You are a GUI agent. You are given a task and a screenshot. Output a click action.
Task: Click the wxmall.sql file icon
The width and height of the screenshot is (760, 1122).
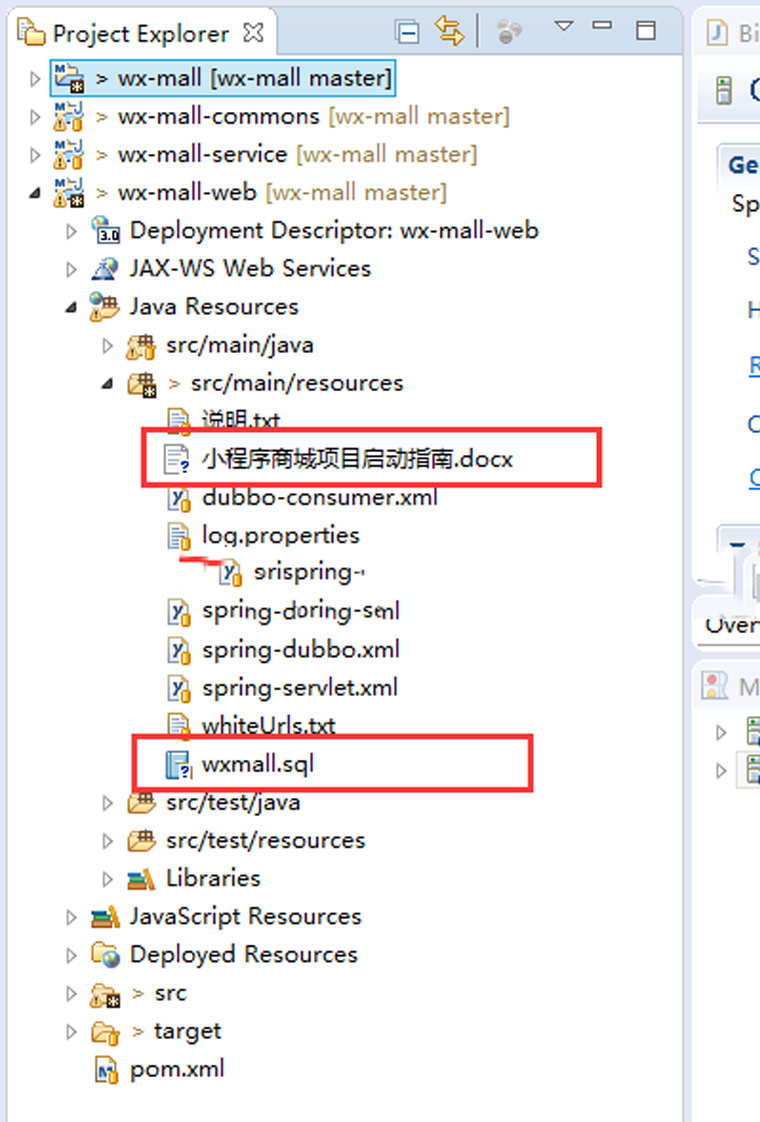point(178,764)
